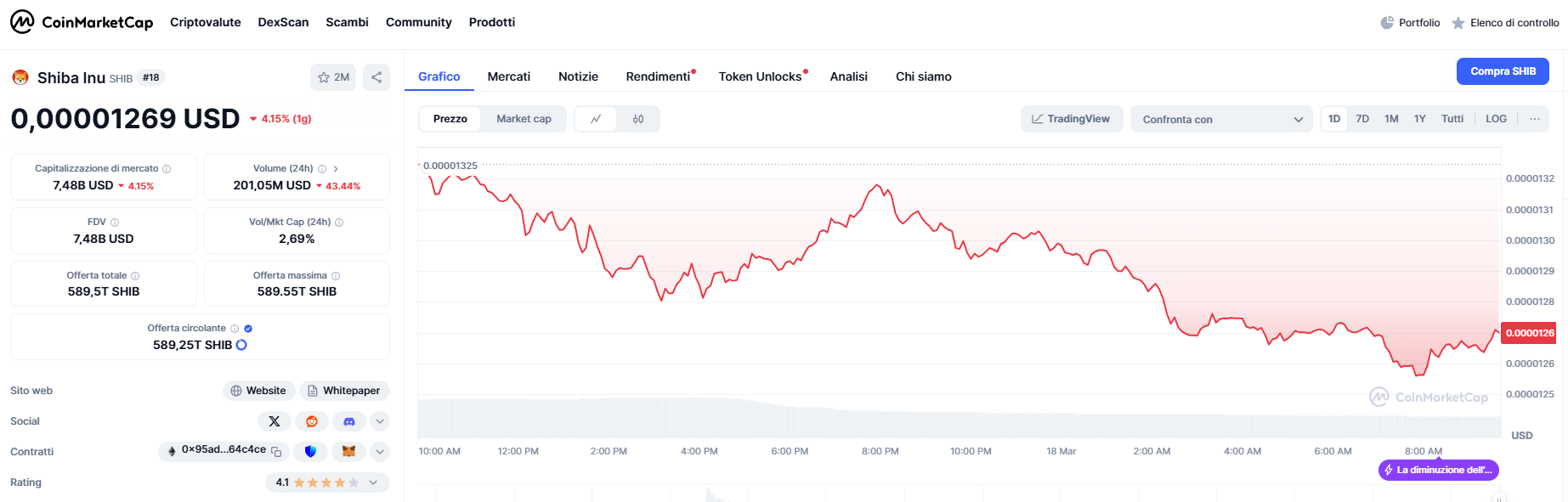Open the Whitepaper link
The image size is (1568, 502).
(x=344, y=391)
